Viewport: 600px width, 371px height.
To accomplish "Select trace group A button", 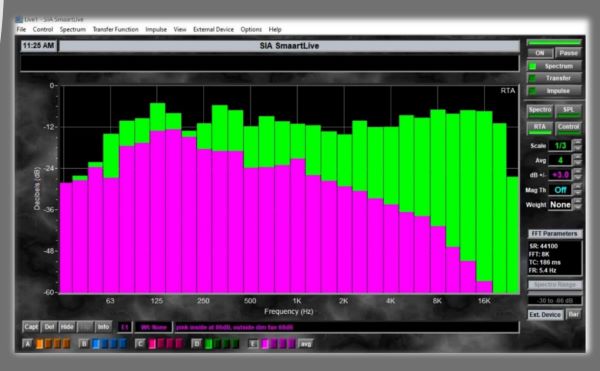I will pos(28,343).
